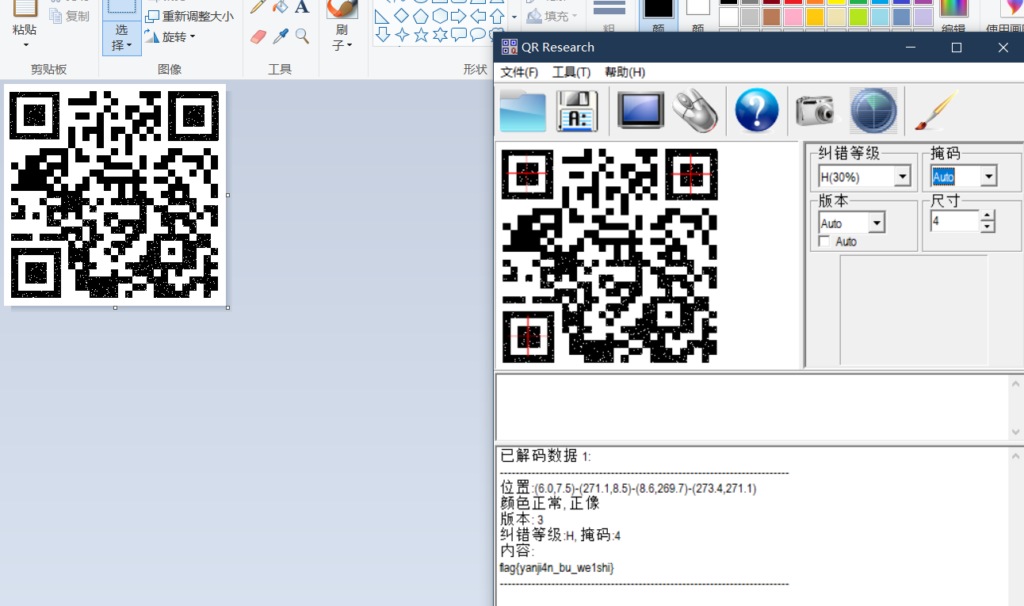Click the mouse icon in QR Research toolbar
This screenshot has width=1024, height=606.
click(x=695, y=111)
